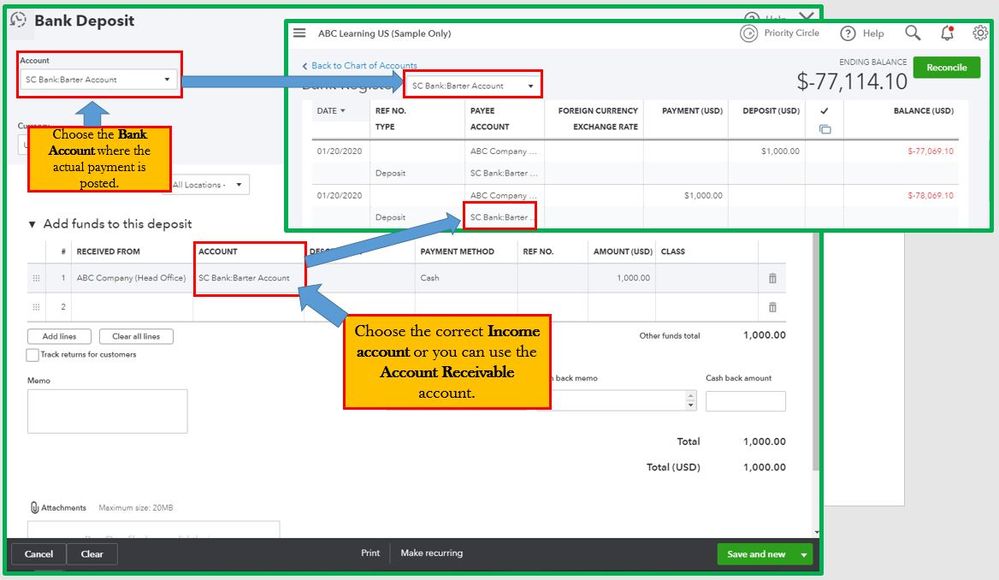Open the hamburger navigation menu icon
The image size is (999, 580).
point(299,33)
